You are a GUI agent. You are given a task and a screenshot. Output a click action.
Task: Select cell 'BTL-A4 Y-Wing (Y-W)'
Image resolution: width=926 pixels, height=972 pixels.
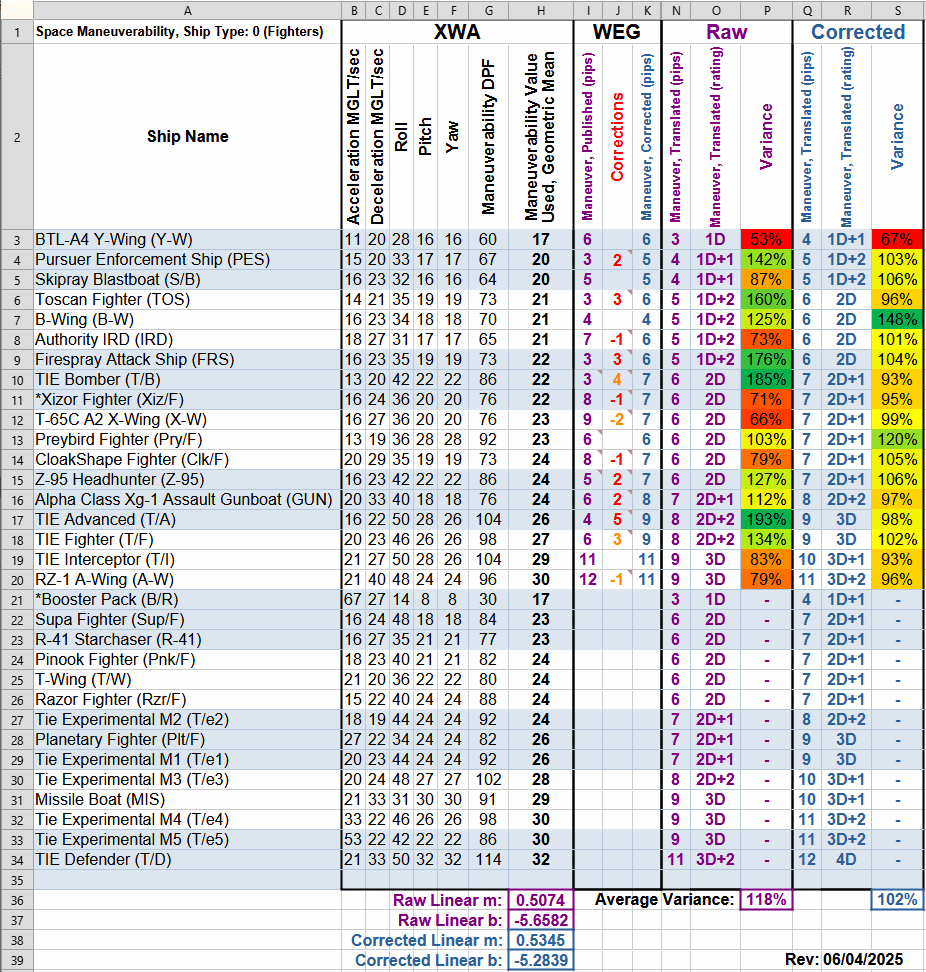[187, 239]
